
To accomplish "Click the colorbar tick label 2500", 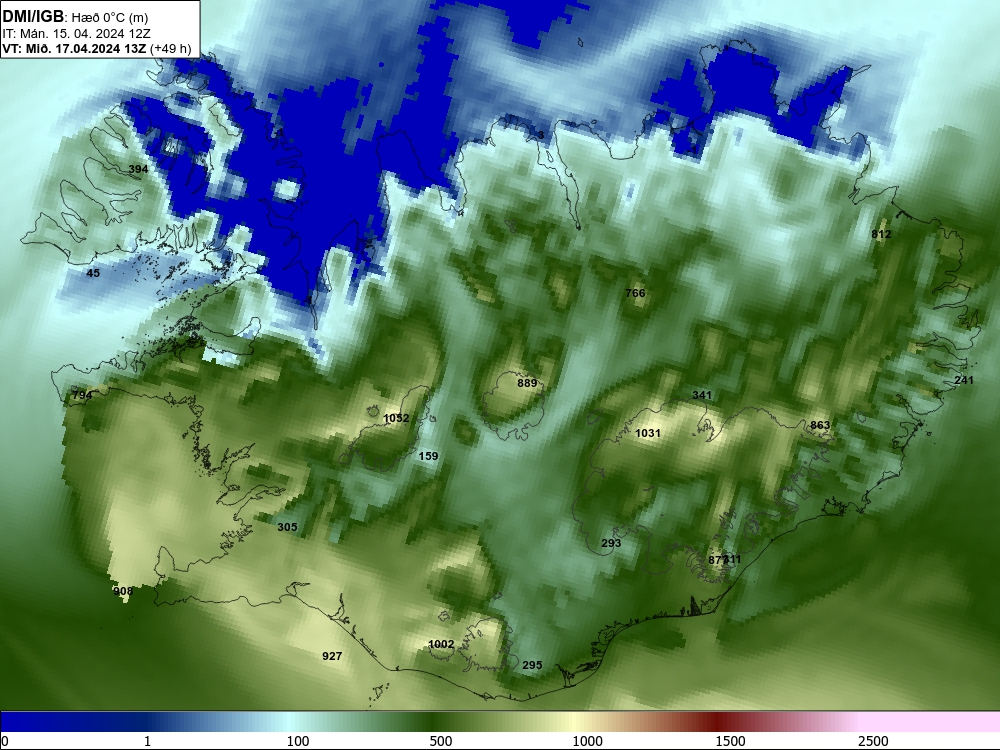I will (x=873, y=741).
